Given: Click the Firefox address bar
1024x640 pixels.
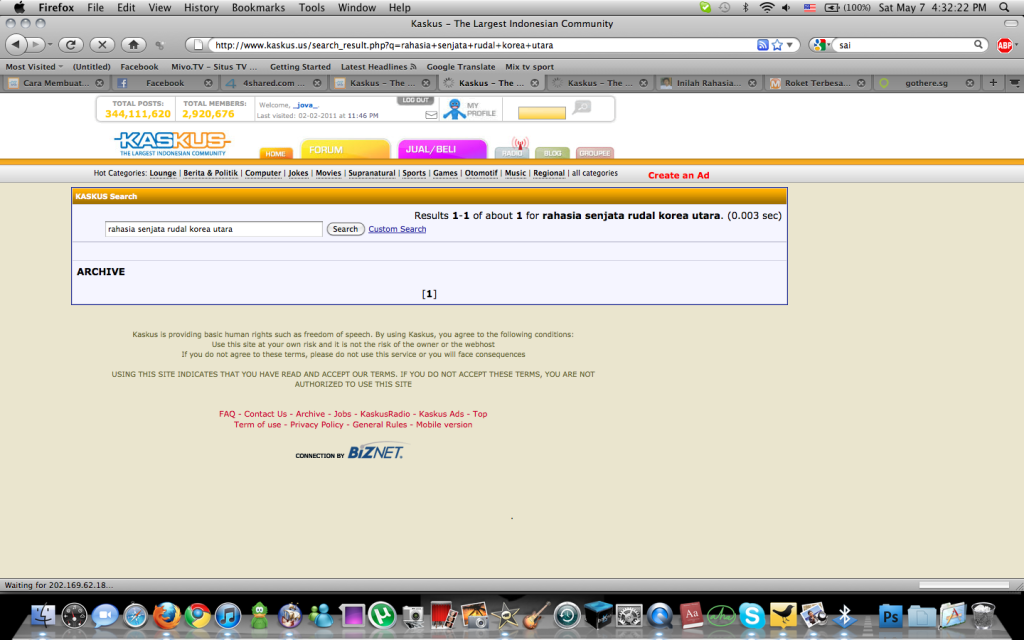Looking at the screenshot, I should pos(482,45).
